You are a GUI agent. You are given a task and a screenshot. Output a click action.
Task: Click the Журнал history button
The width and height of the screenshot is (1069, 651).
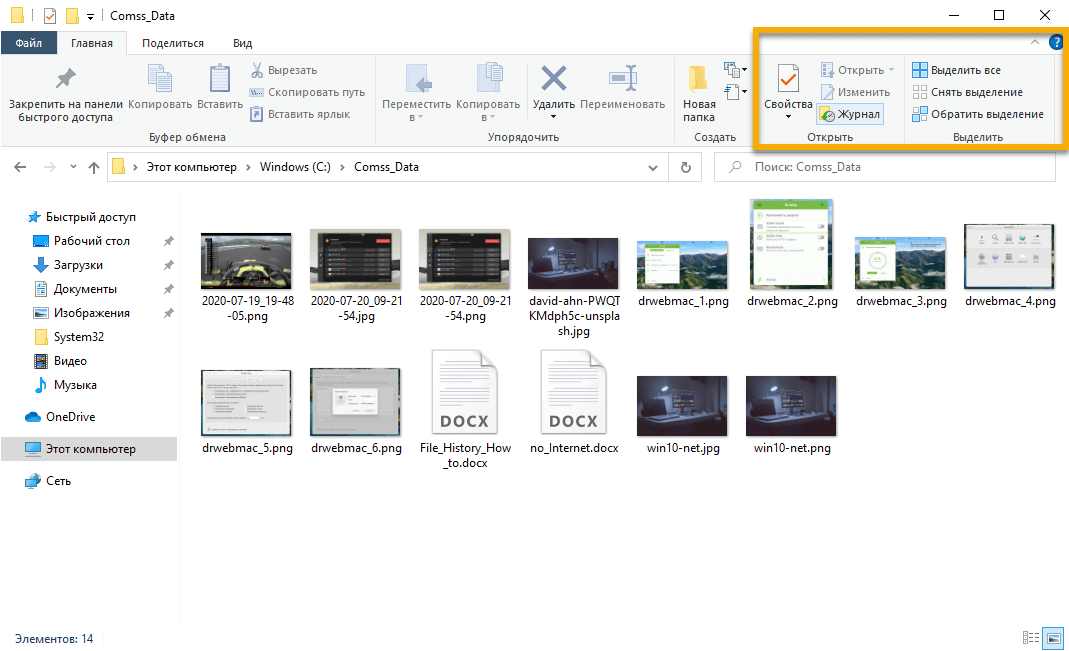850,115
